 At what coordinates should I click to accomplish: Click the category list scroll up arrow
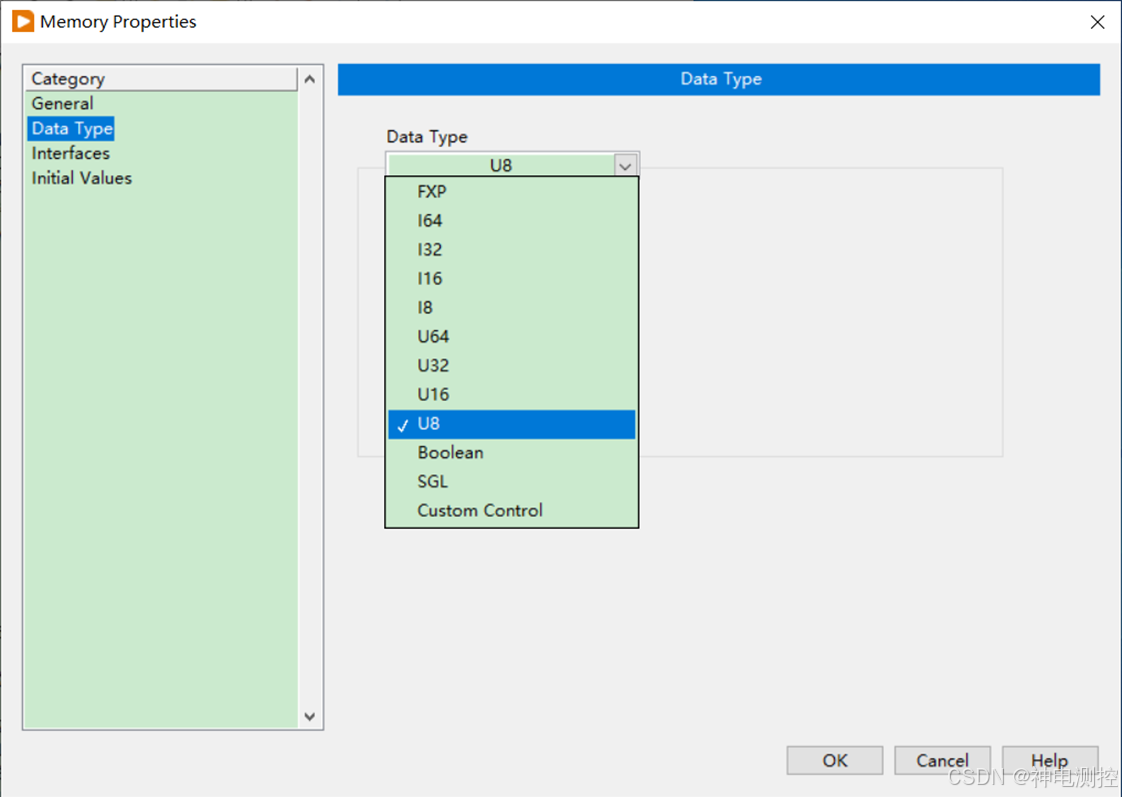tap(310, 79)
